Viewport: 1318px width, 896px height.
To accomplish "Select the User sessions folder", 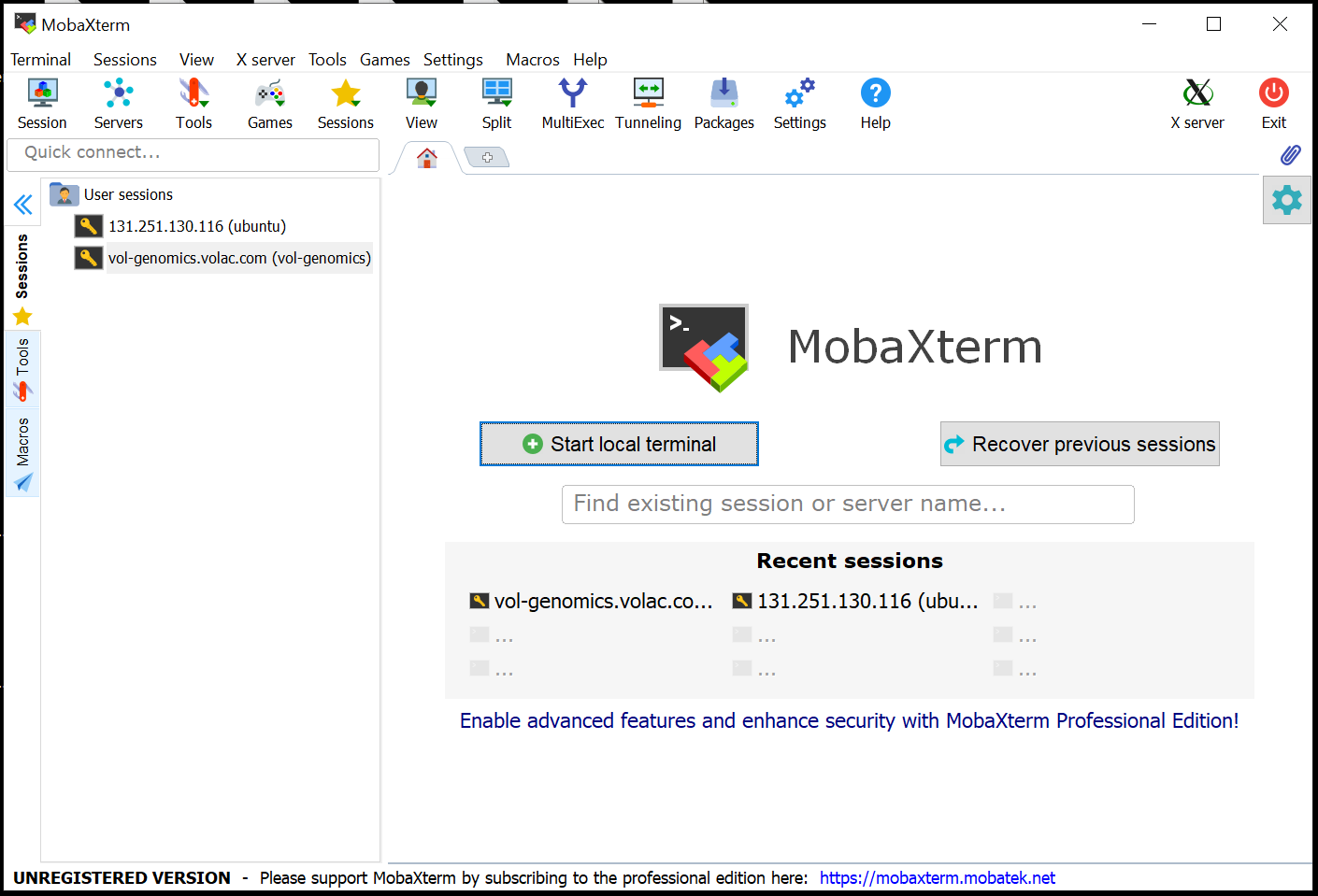I will coord(111,194).
